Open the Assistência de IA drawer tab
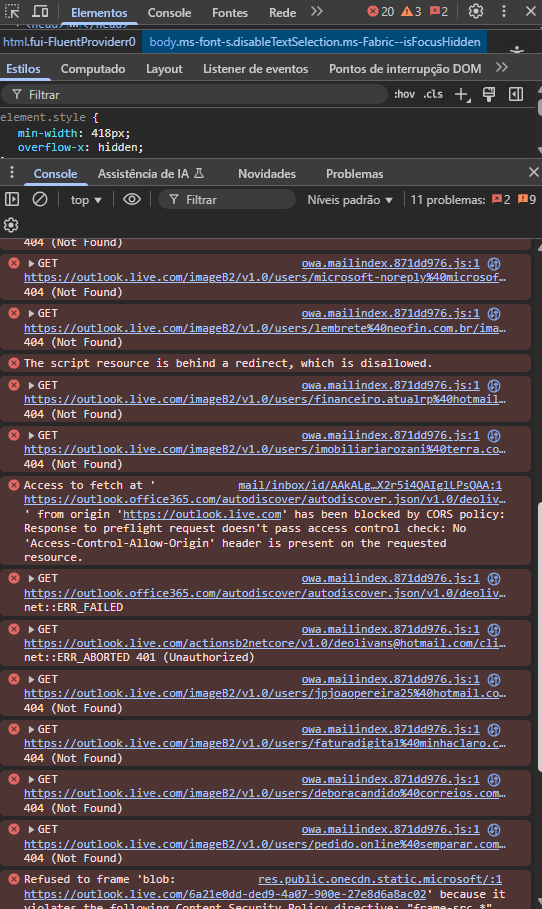Screen dimensions: 542x909 point(151,173)
